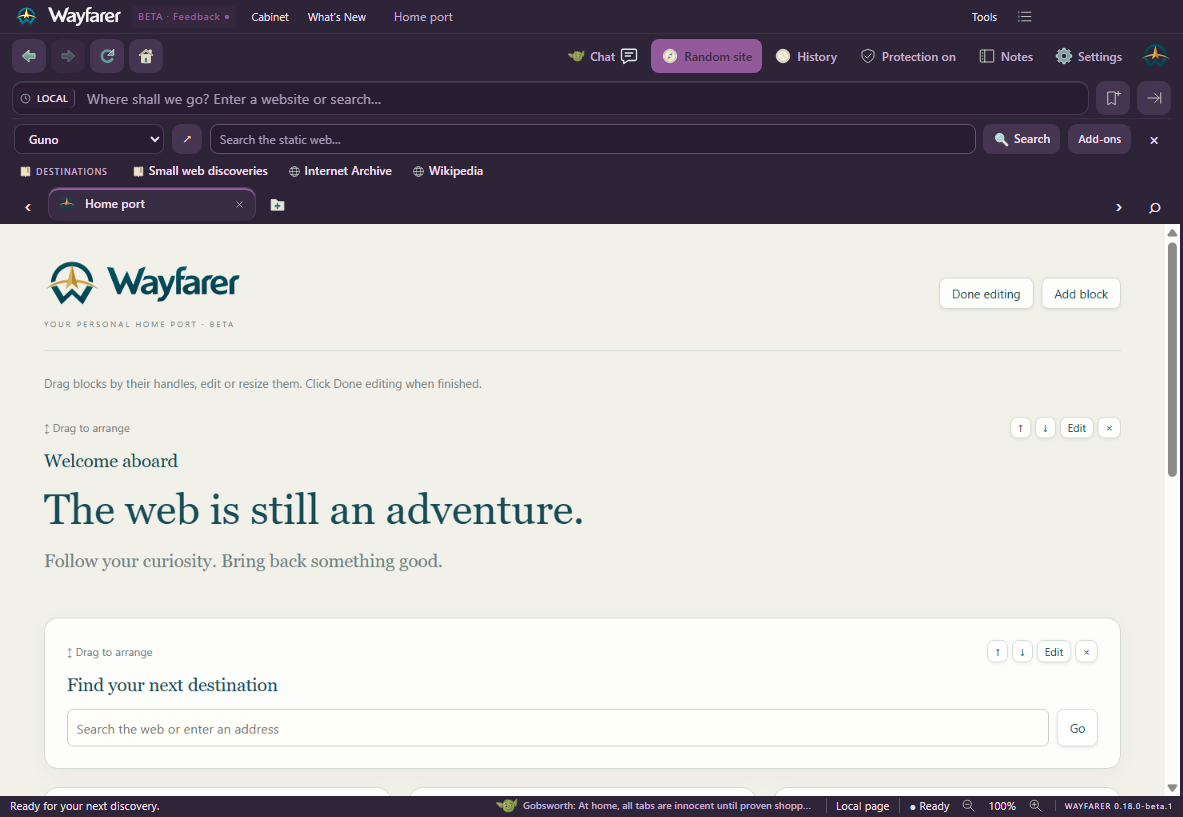
Task: Click the 100% zoom level
Action: (1002, 806)
